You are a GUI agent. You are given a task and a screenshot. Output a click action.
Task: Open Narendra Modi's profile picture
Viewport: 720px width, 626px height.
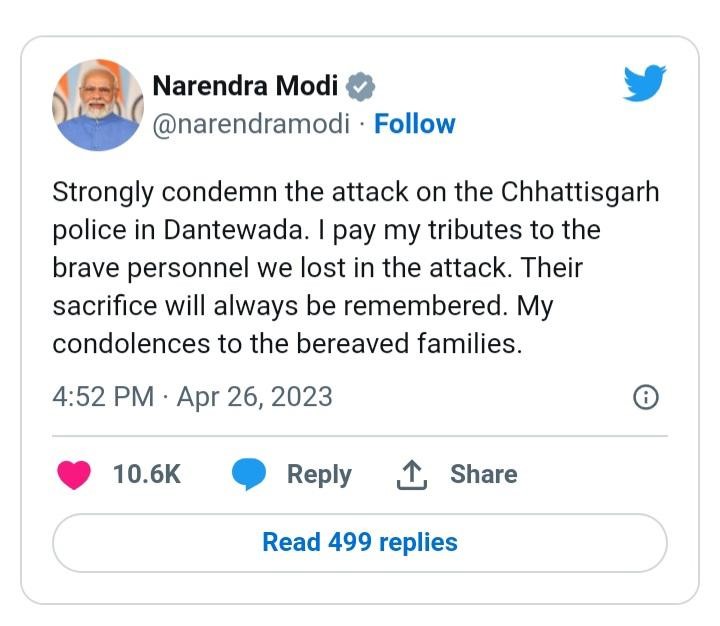coord(97,105)
